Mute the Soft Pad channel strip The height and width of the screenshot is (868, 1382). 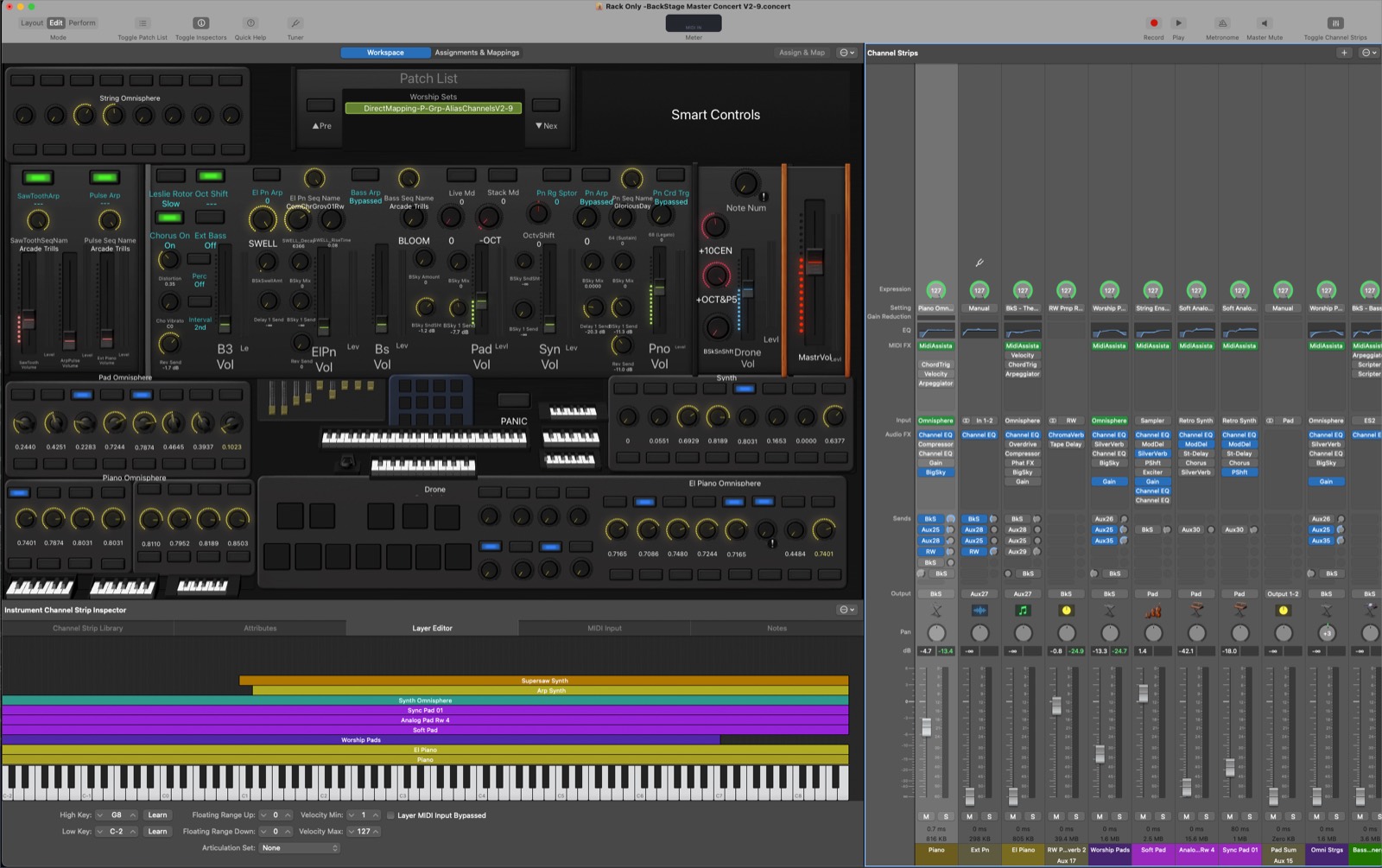pyautogui.click(x=1144, y=816)
